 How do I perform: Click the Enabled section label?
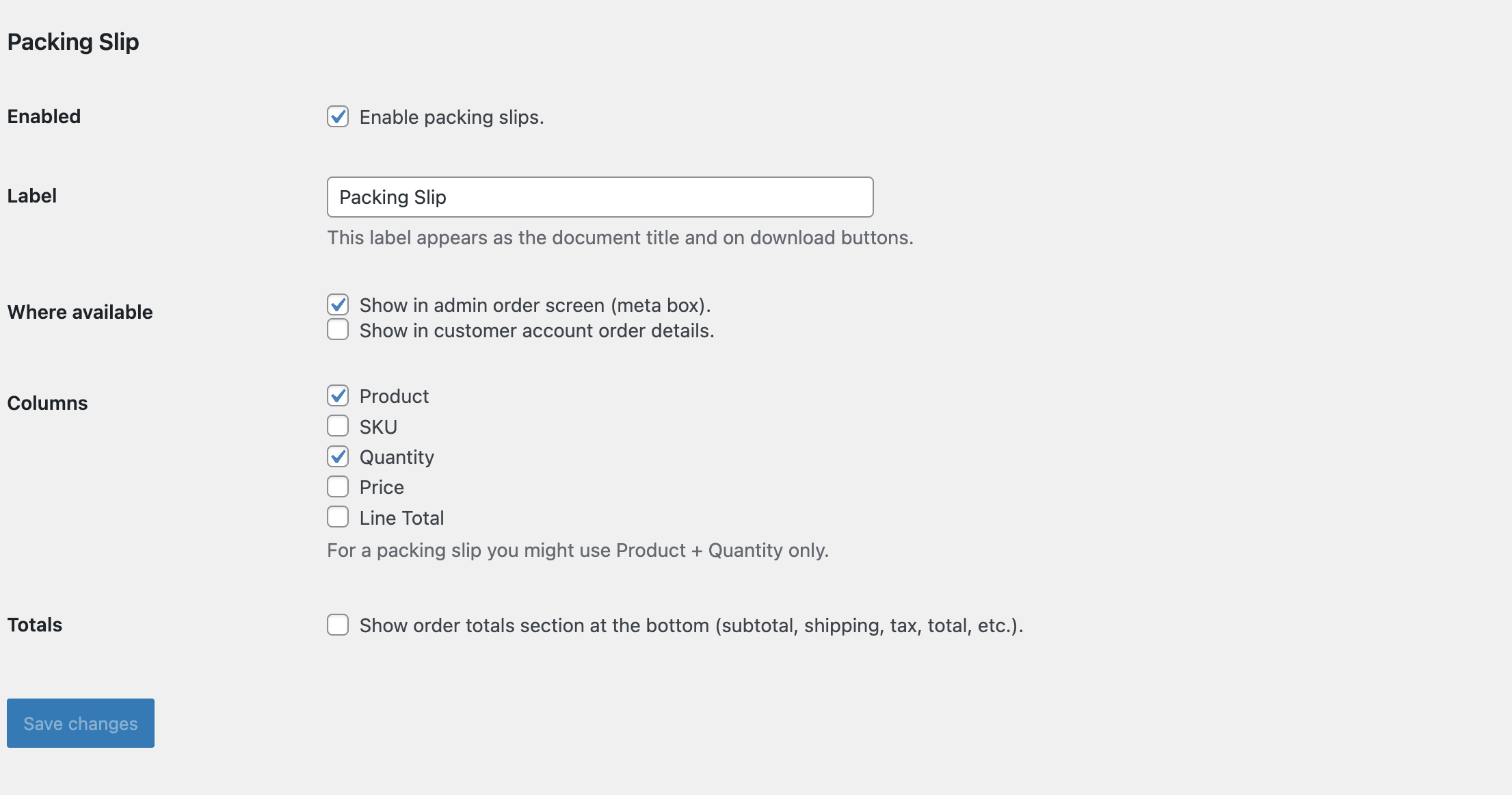43,116
